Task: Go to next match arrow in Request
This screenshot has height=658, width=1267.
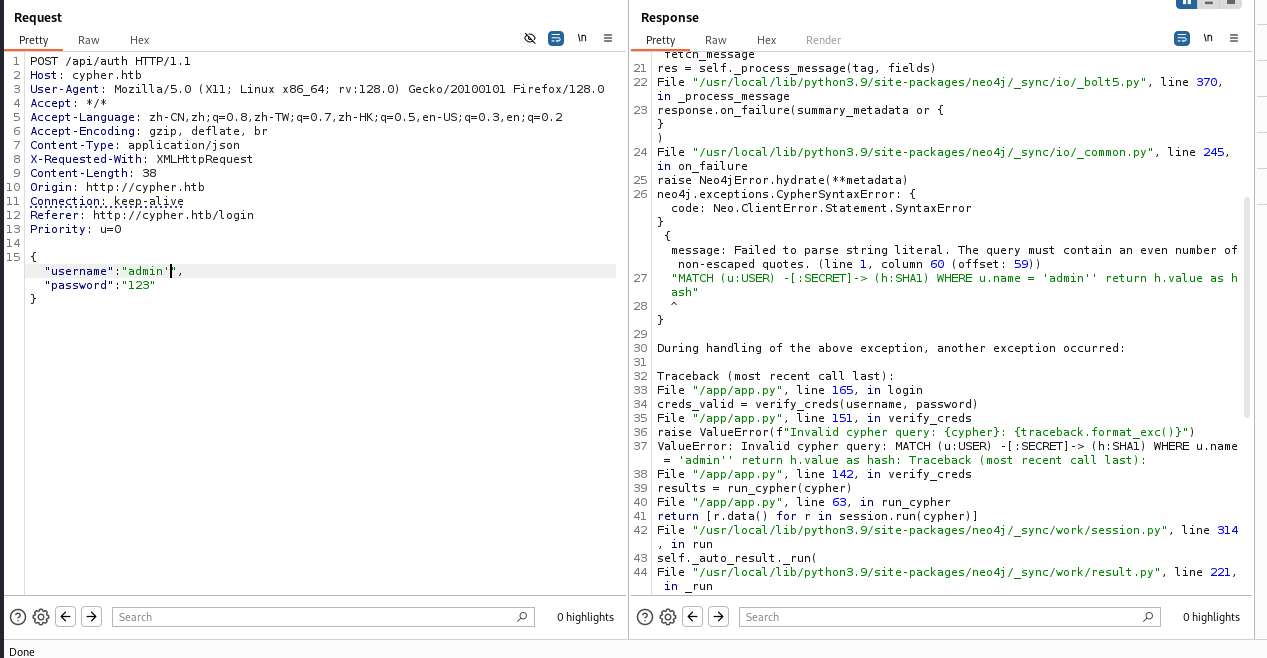Action: (x=91, y=617)
